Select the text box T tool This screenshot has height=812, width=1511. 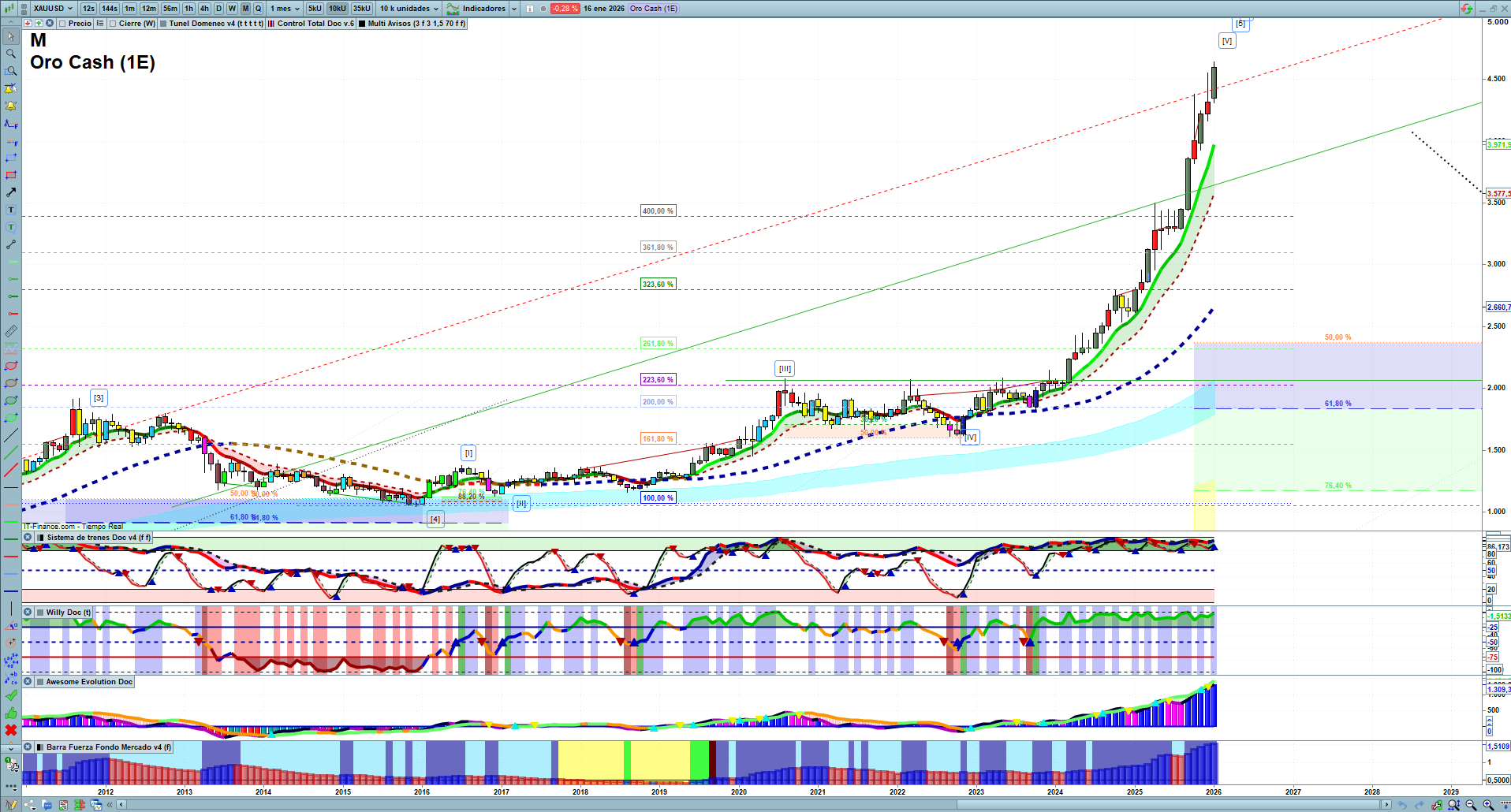[x=11, y=210]
